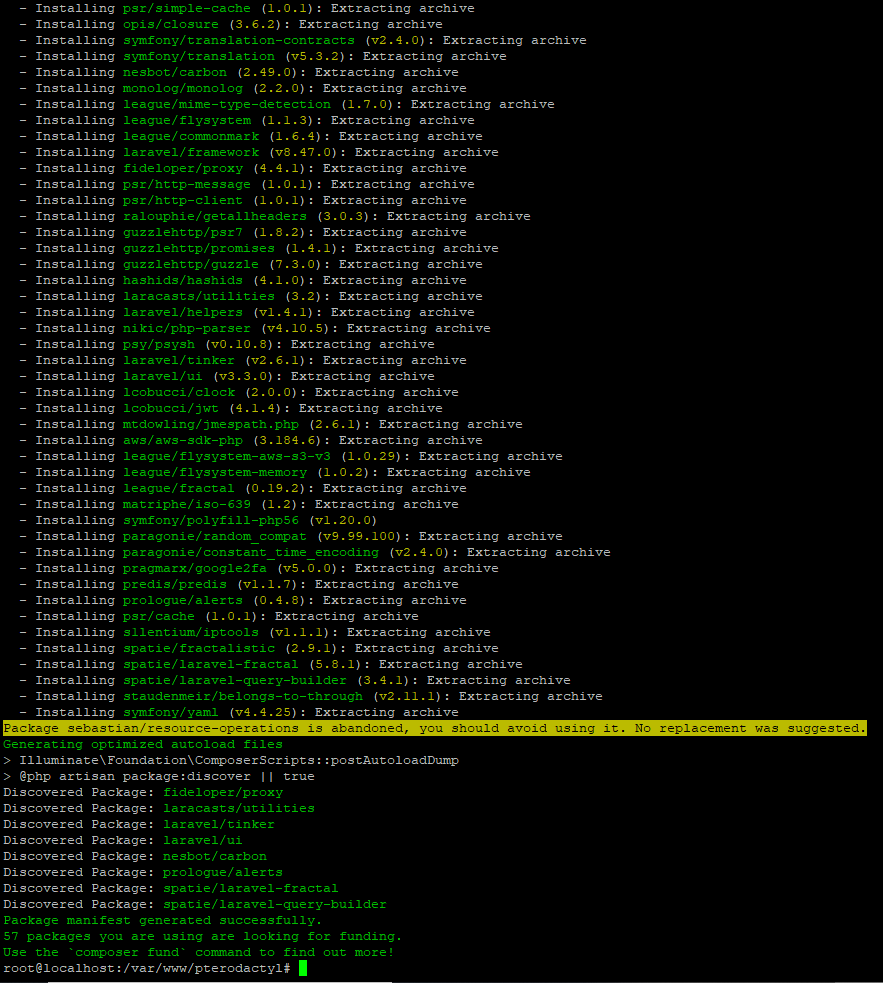Viewport: 883px width, 983px height.
Task: Click 'guzzlehttp/guzzle' package name
Action: (191, 265)
